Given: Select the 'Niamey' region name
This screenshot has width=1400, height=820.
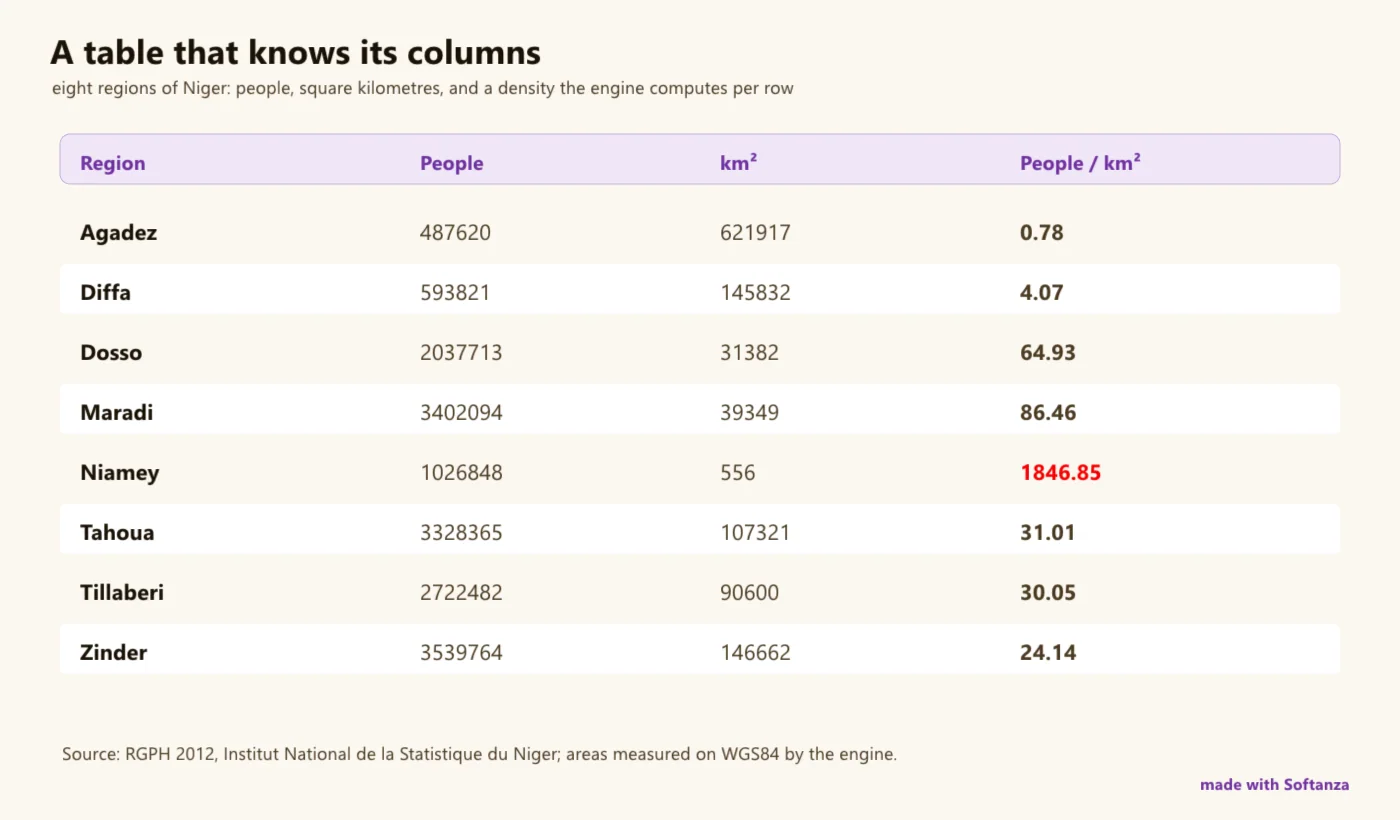Looking at the screenshot, I should click(120, 473).
